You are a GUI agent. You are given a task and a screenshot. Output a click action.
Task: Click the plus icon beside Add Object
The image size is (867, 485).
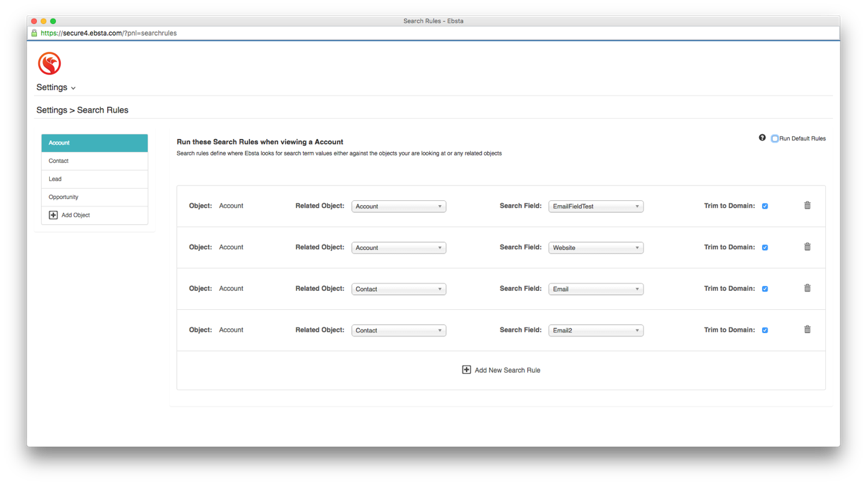[x=53, y=215]
